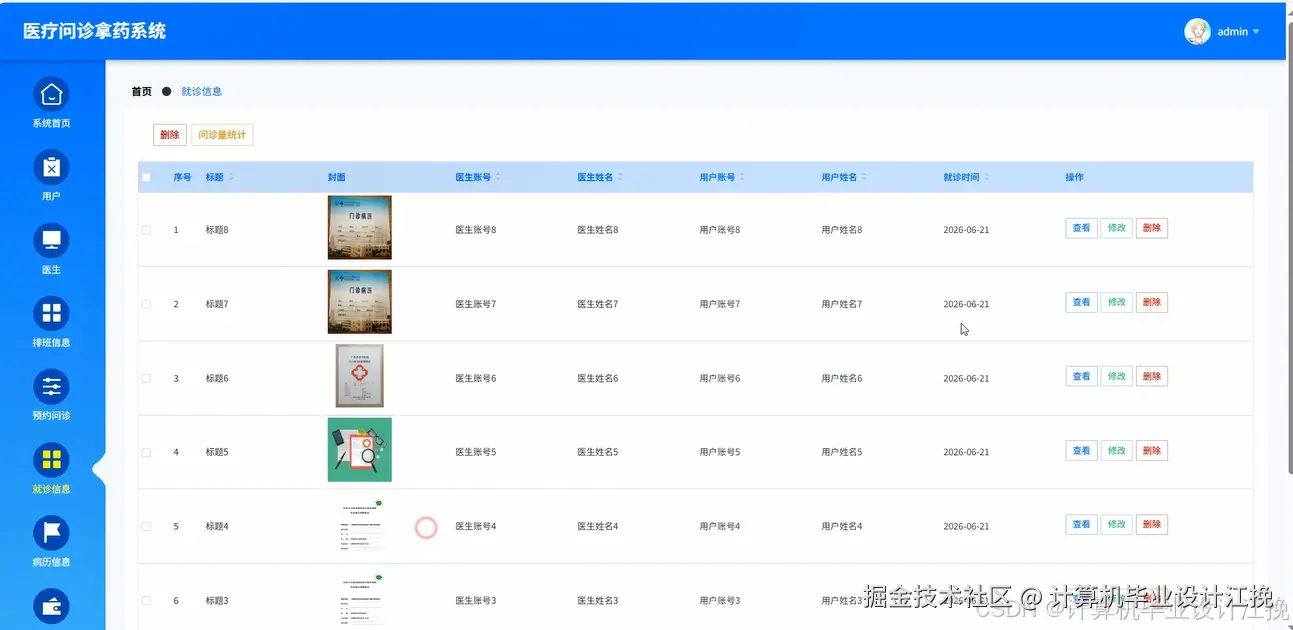Click 查看 on the 标题7 row
1293x630 pixels.
pyautogui.click(x=1080, y=301)
